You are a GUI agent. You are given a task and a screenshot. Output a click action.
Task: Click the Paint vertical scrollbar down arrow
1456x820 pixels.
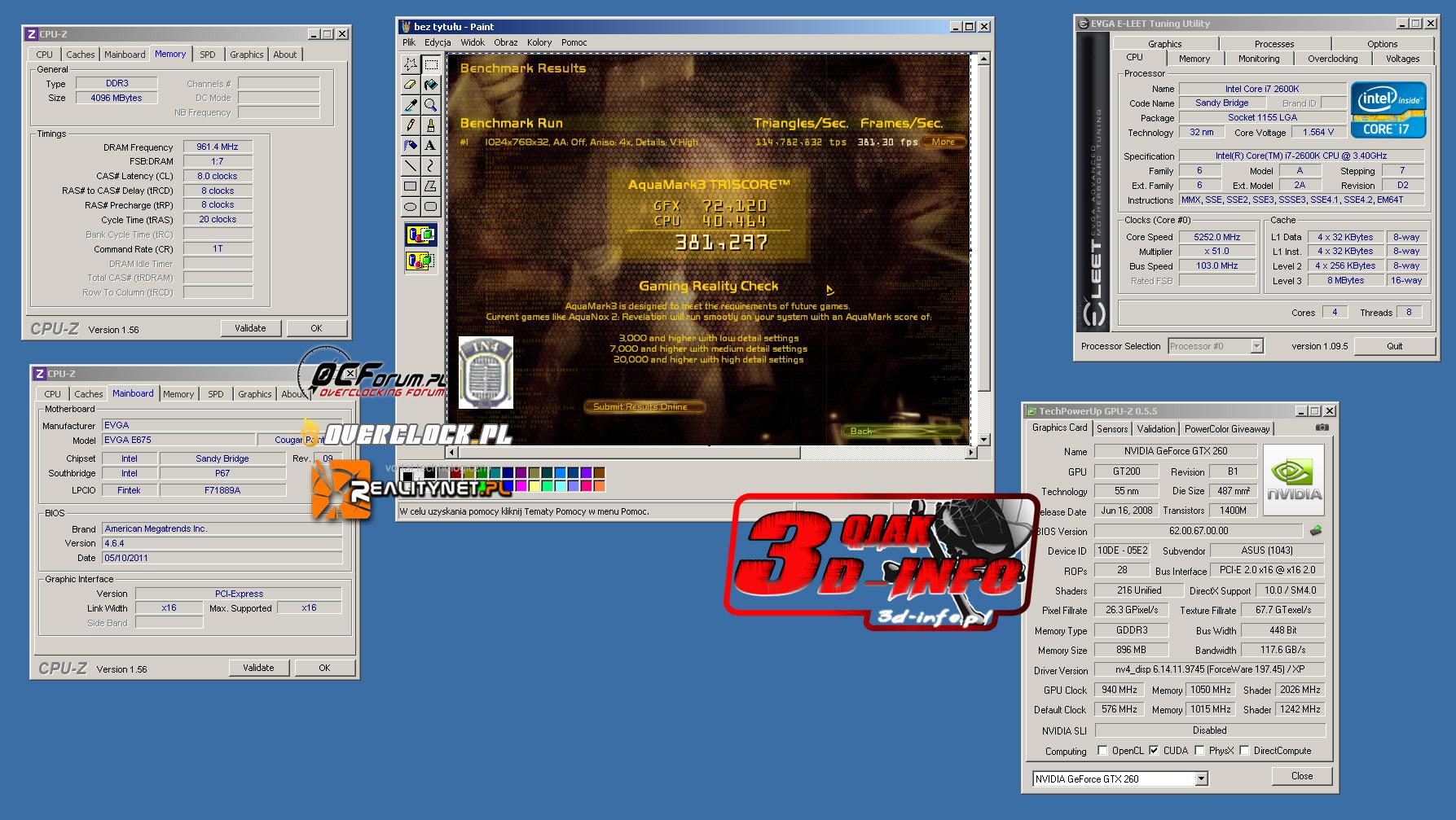click(x=983, y=440)
